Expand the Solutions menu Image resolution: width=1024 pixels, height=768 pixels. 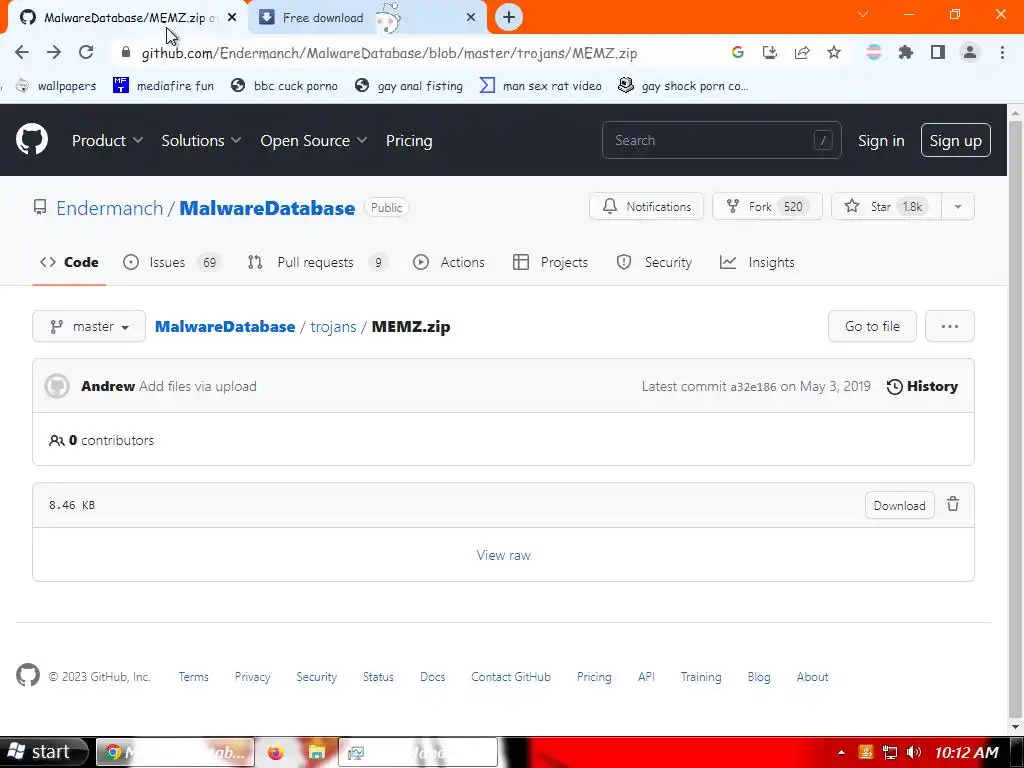(201, 140)
